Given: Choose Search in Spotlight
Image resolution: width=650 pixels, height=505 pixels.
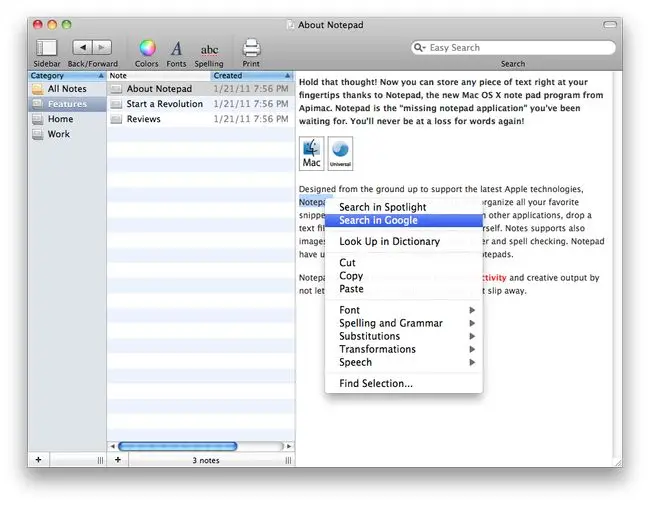Looking at the screenshot, I should [404, 207].
